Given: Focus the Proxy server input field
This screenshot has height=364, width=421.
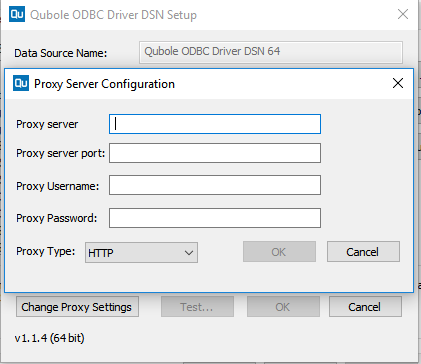Looking at the screenshot, I should point(215,124).
